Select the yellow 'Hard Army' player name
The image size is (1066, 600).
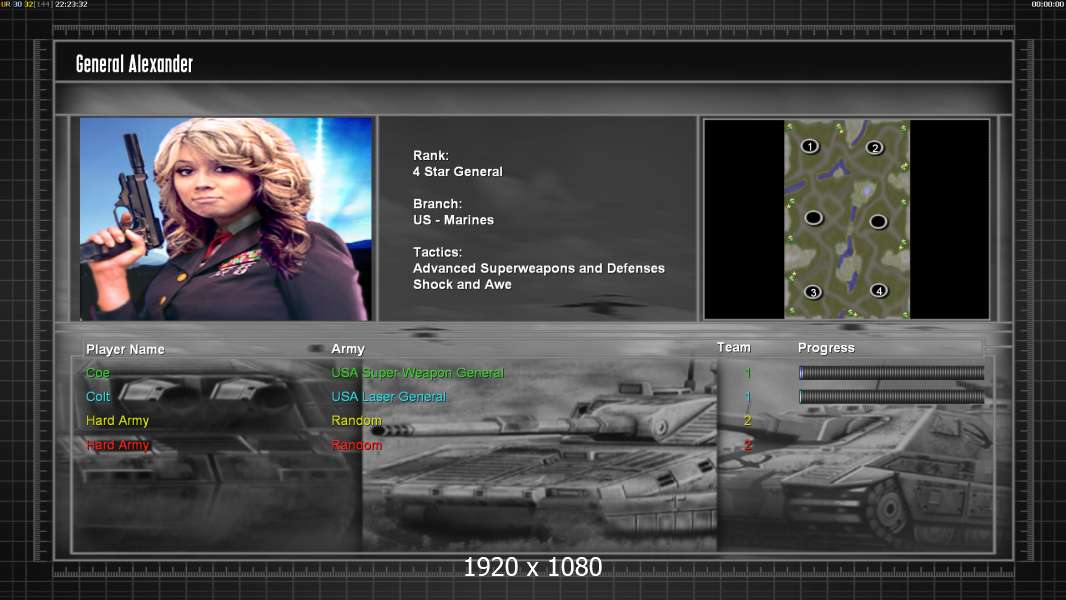tap(118, 421)
